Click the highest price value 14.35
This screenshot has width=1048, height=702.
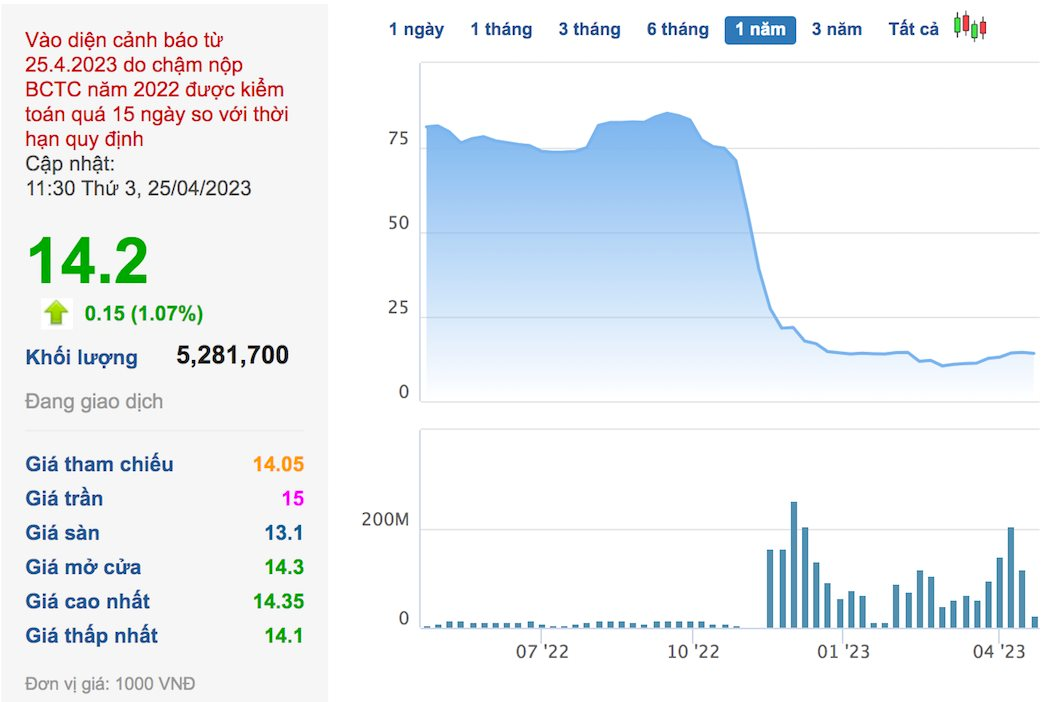tap(279, 601)
